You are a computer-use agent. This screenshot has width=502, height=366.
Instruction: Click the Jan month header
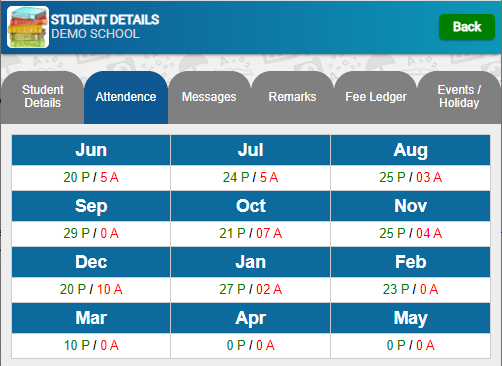click(250, 262)
